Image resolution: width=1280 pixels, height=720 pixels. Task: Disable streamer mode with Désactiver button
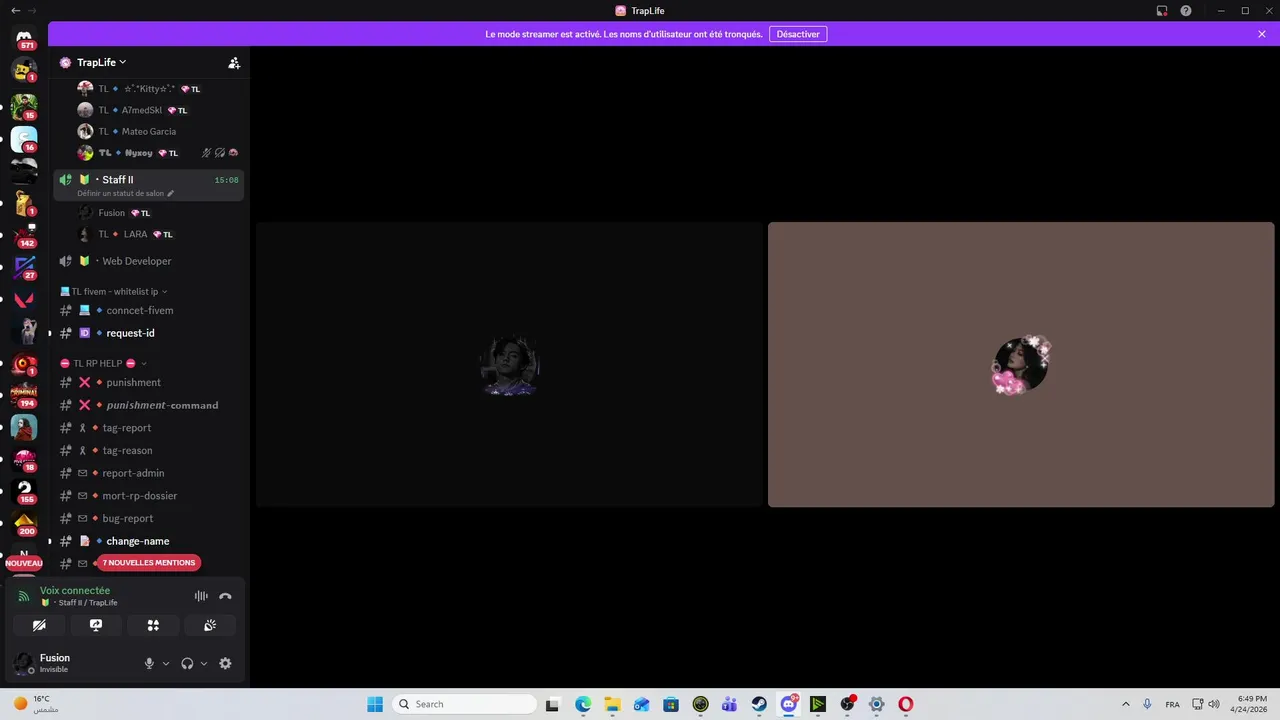(798, 34)
